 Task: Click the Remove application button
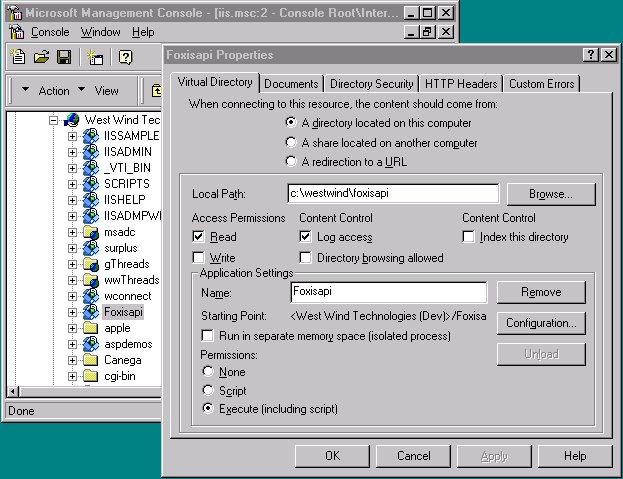541,292
